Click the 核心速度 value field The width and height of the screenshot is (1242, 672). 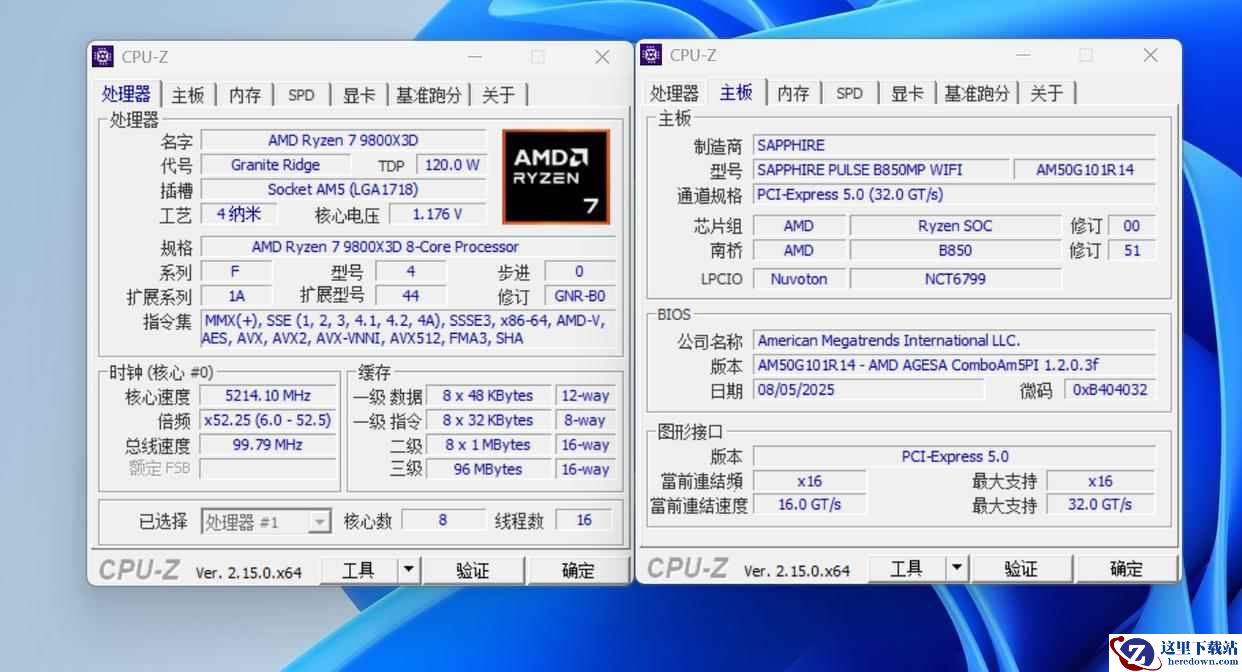(x=268, y=397)
